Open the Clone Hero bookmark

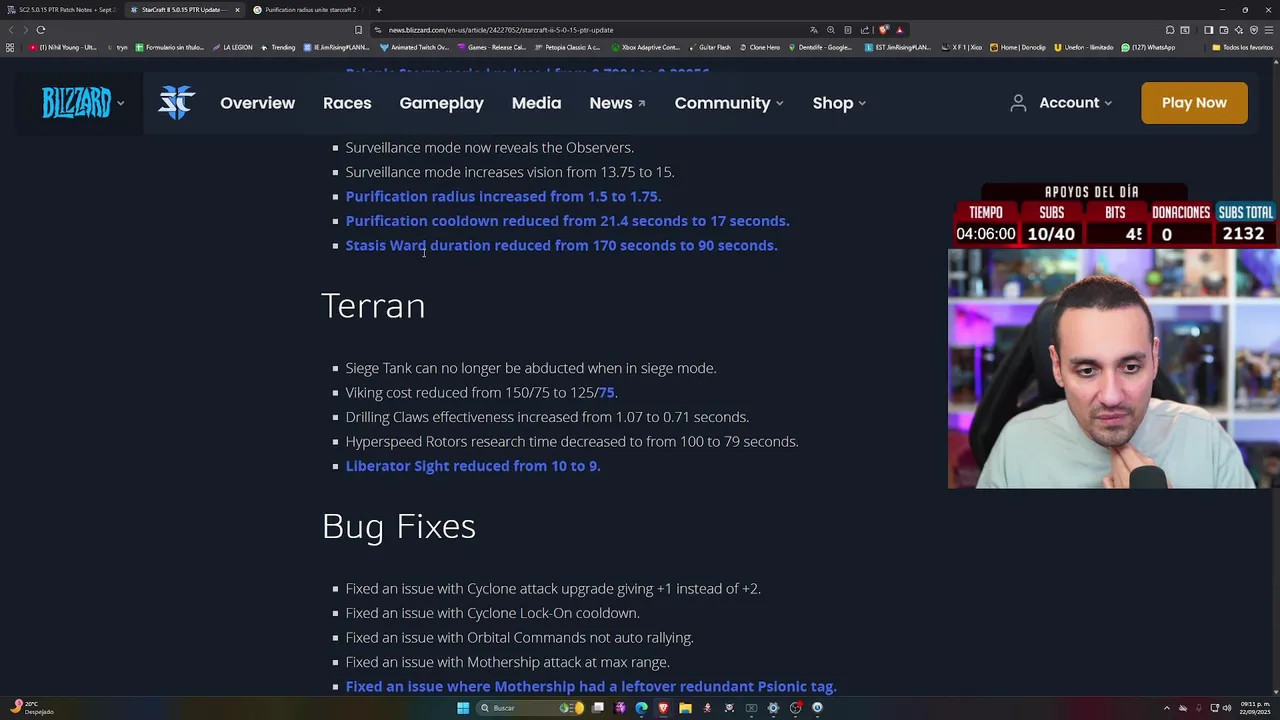(x=759, y=47)
